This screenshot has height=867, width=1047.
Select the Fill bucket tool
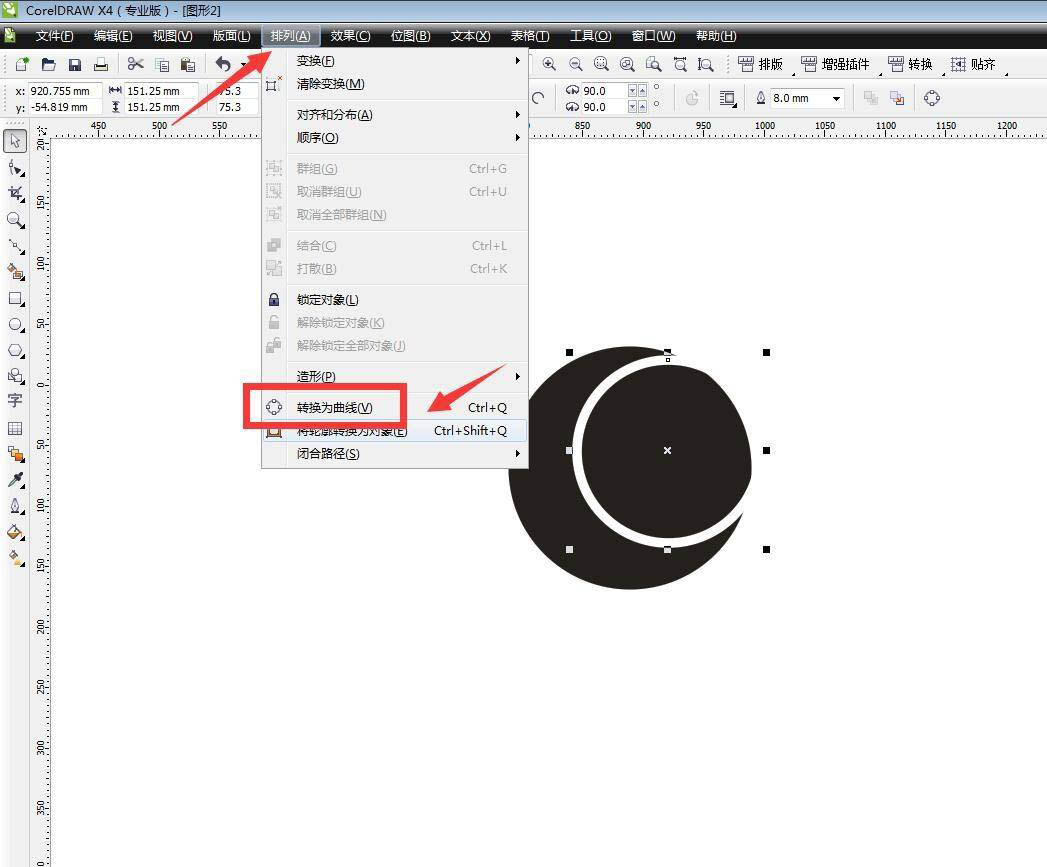coord(15,532)
